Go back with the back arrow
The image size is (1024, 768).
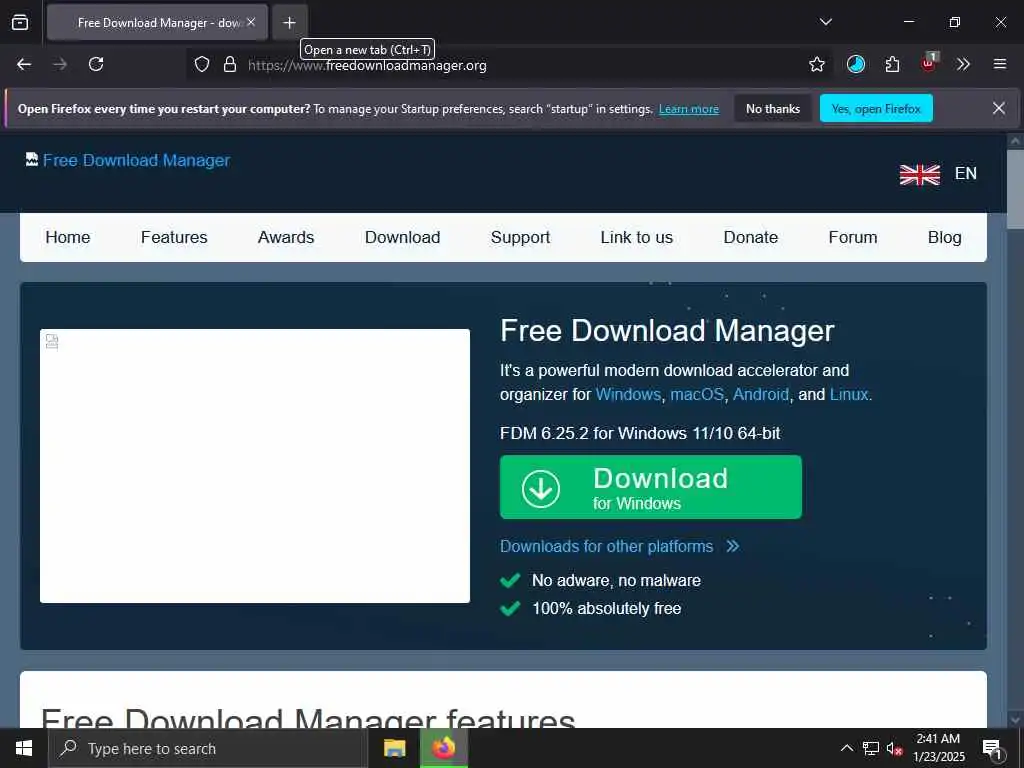pyautogui.click(x=24, y=64)
